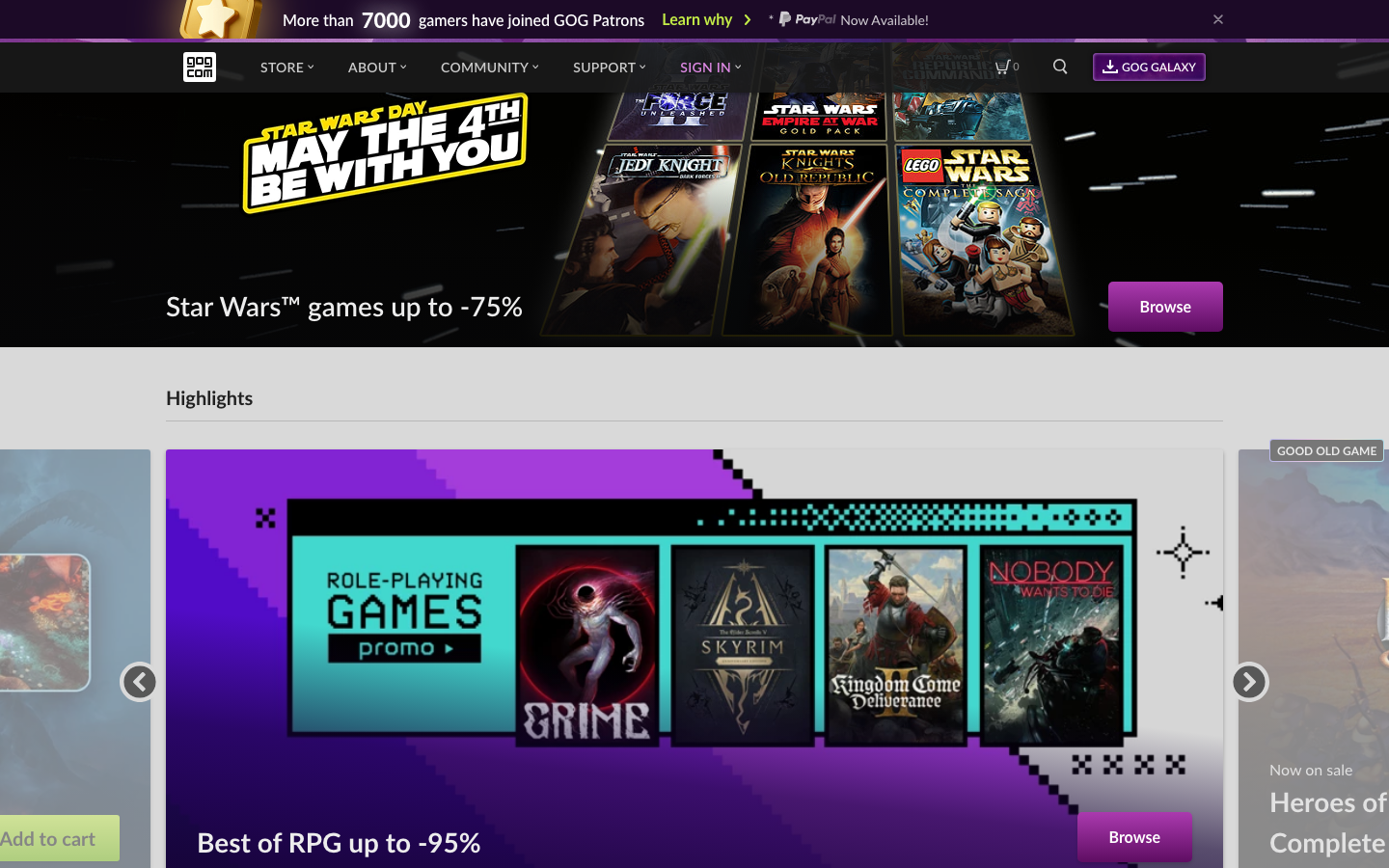Click the 7000 gamers joined GOG Patrons text
The image size is (1389, 868).
pyautogui.click(x=463, y=19)
